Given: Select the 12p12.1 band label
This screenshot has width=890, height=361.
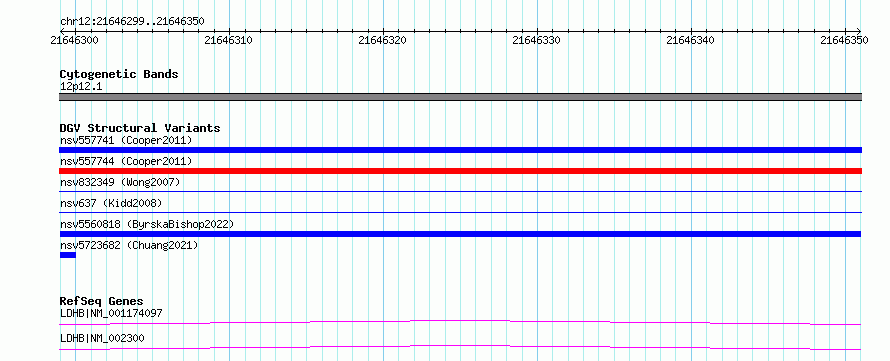Looking at the screenshot, I should pos(81,87).
